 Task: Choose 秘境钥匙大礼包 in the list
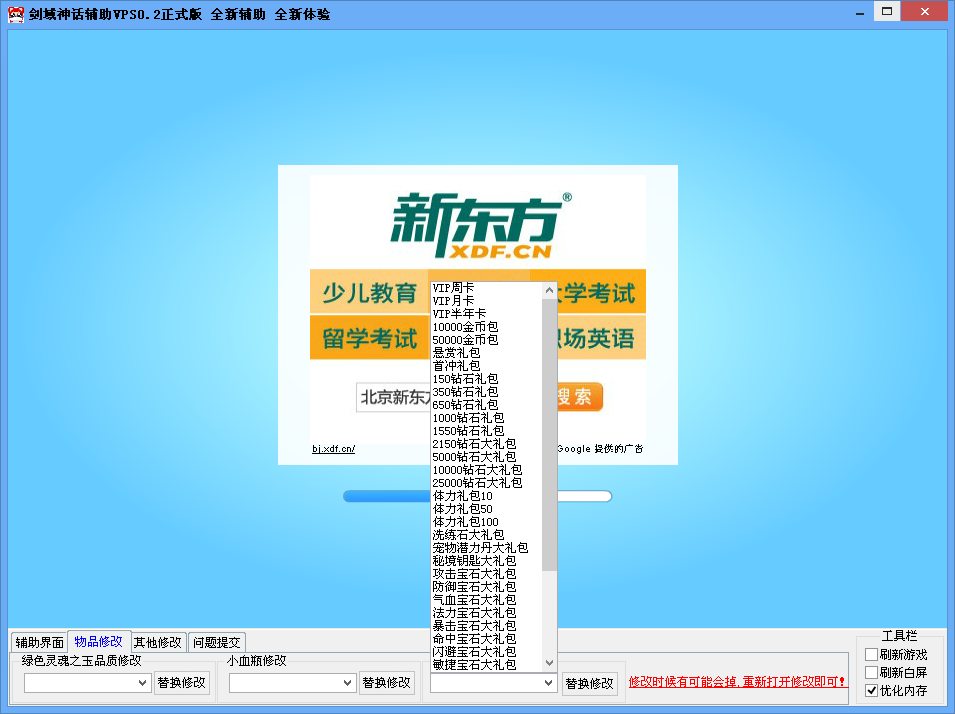pos(486,560)
